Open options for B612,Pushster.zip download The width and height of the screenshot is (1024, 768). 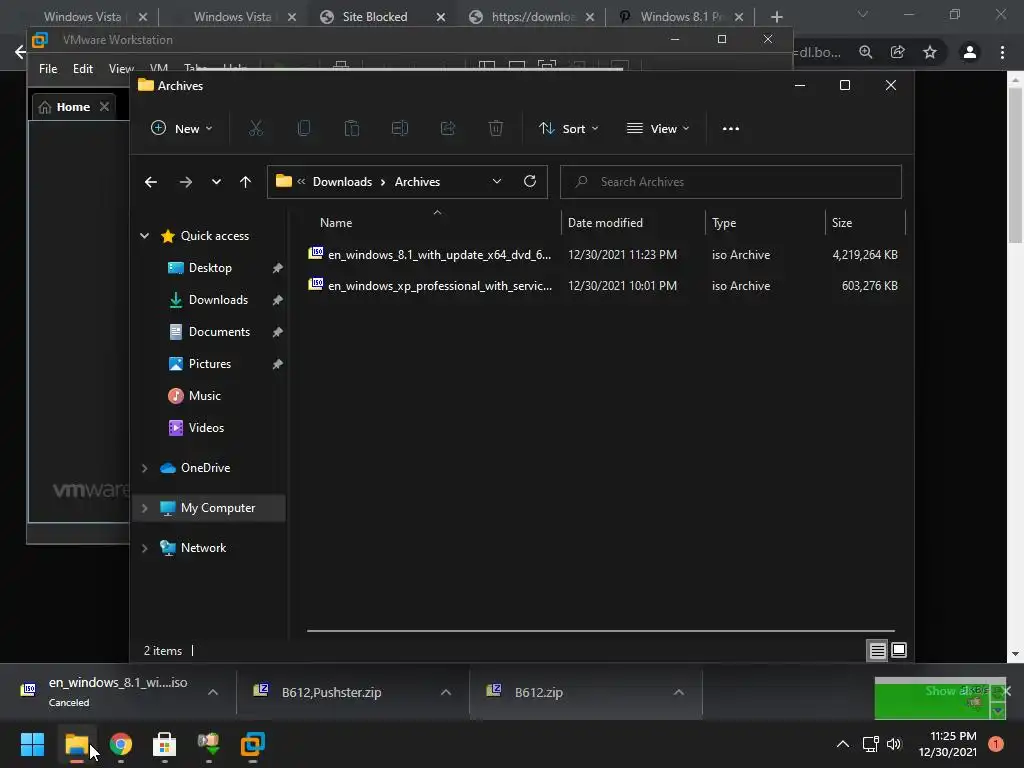(446, 692)
